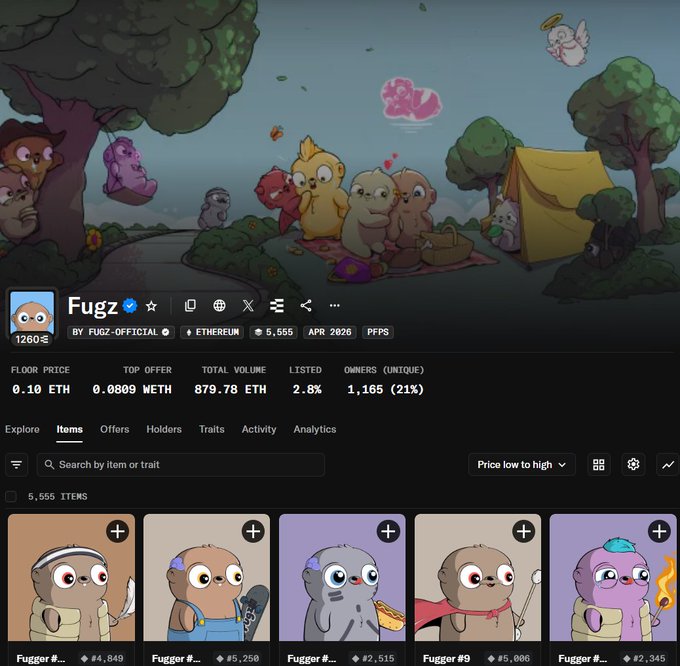The height and width of the screenshot is (666, 680).
Task: Show the price chart view
Action: (x=668, y=465)
